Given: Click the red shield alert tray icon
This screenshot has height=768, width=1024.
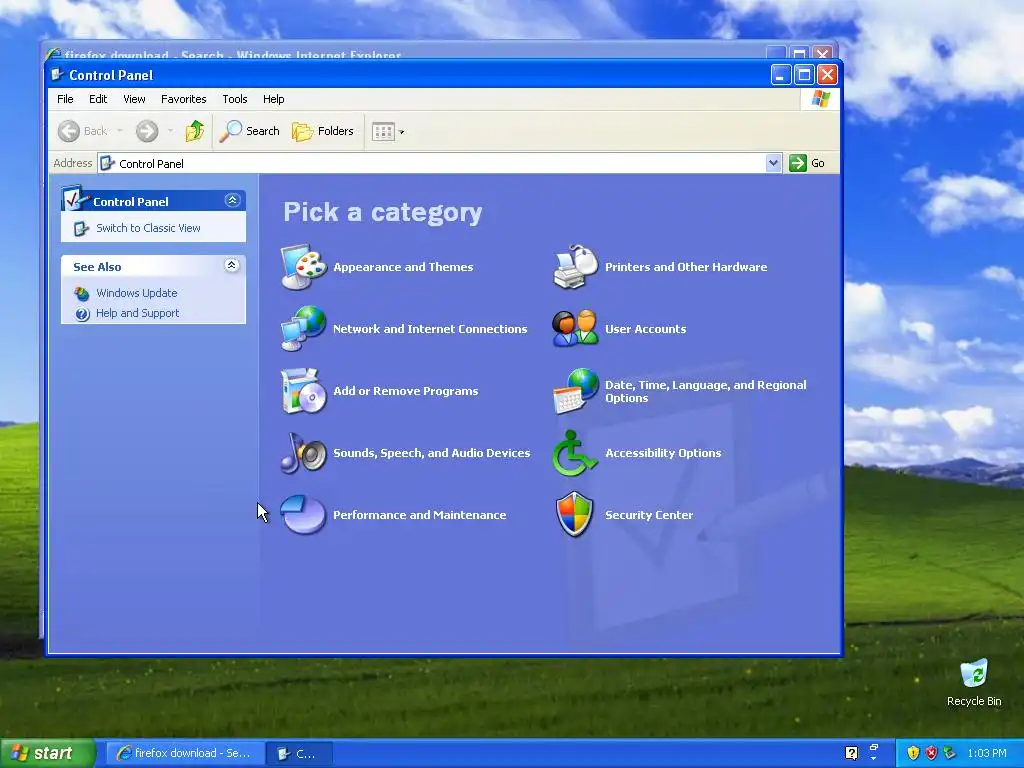Looking at the screenshot, I should coord(931,753).
